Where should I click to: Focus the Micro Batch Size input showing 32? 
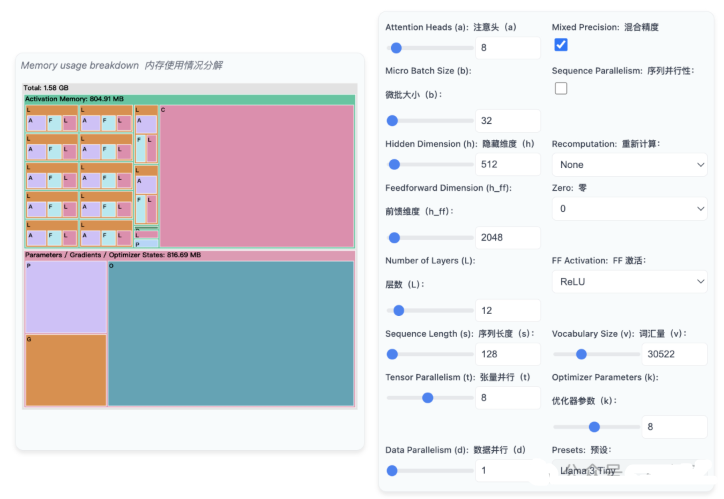click(508, 120)
